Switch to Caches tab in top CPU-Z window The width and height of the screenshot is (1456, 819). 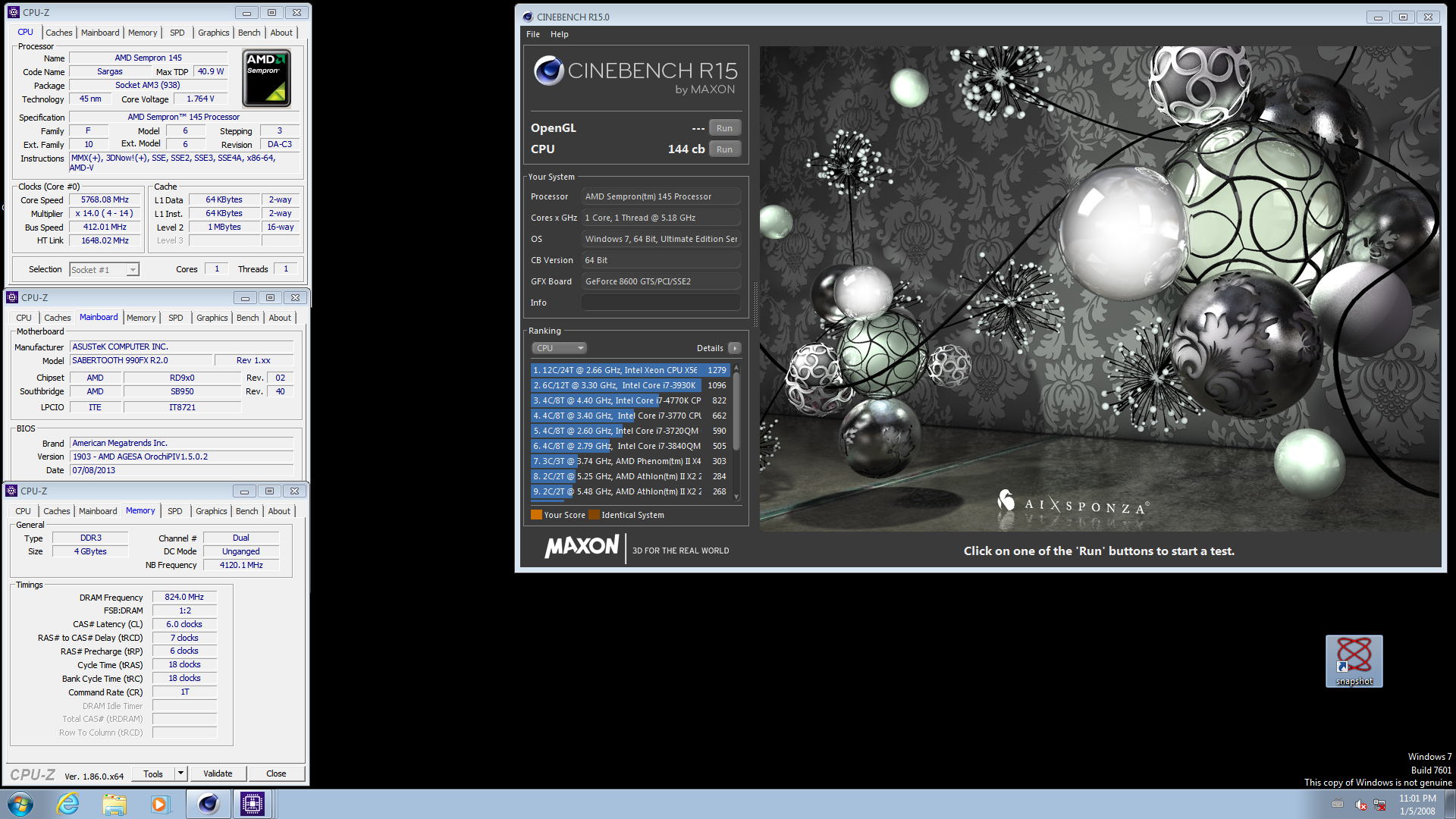point(58,33)
